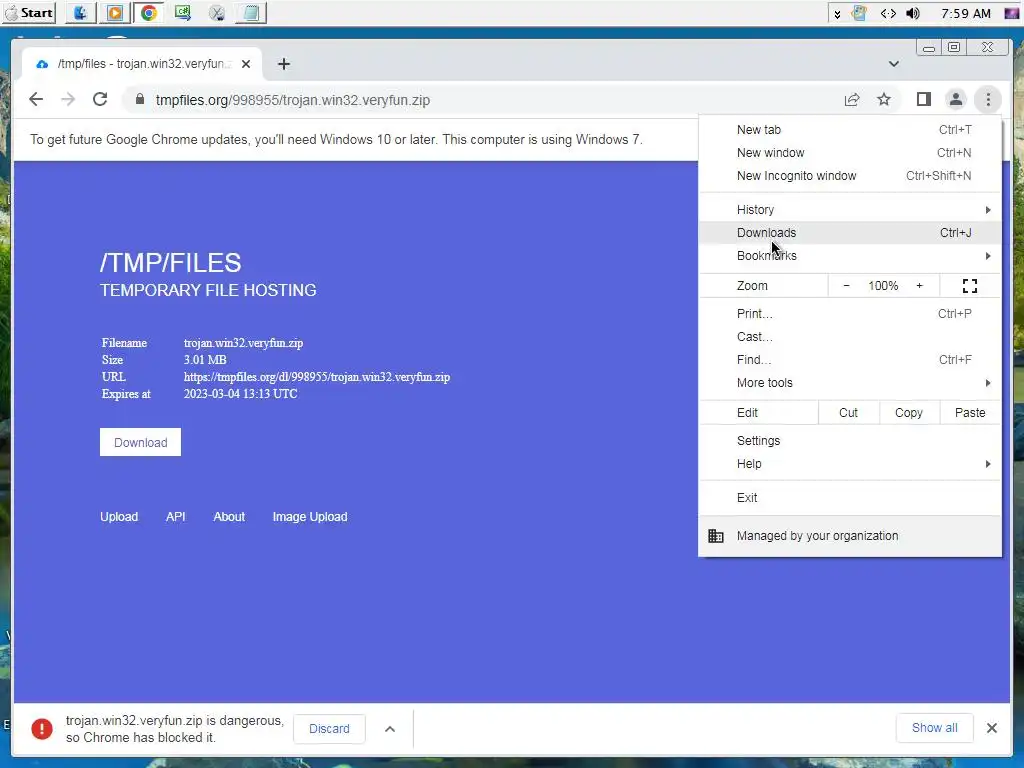Click the orange media player taskbar icon
Screen dimensions: 1024x768
click(x=115, y=12)
